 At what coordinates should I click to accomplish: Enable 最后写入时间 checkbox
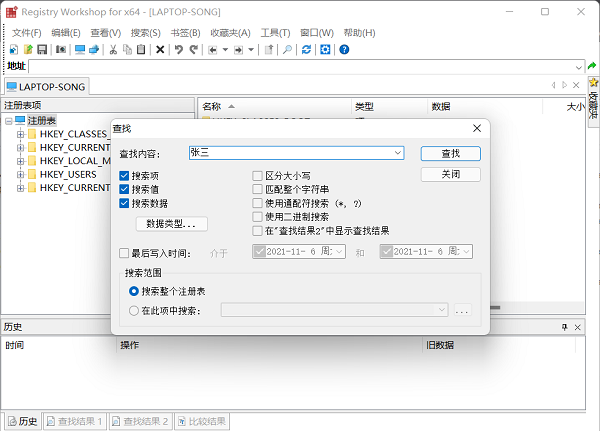point(124,253)
